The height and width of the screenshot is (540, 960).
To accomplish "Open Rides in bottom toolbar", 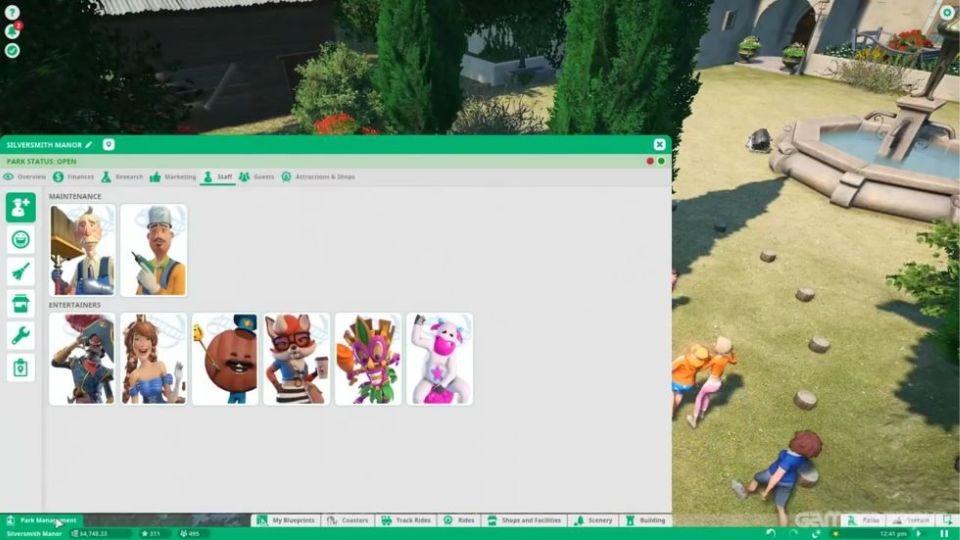I will click(459, 520).
